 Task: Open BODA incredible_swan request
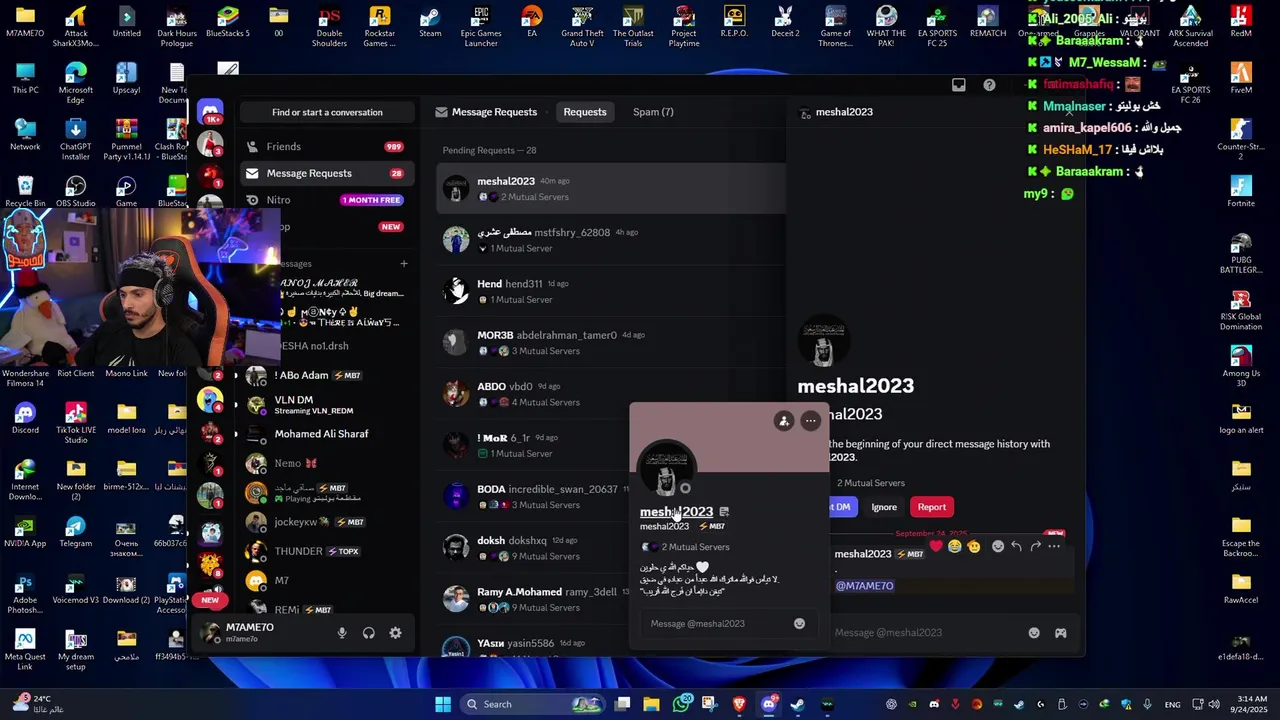pyautogui.click(x=533, y=496)
